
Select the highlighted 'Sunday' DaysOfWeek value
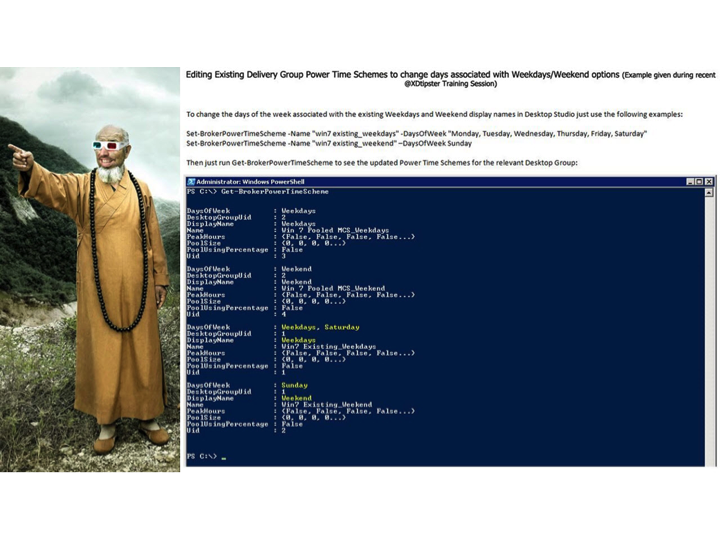294,385
